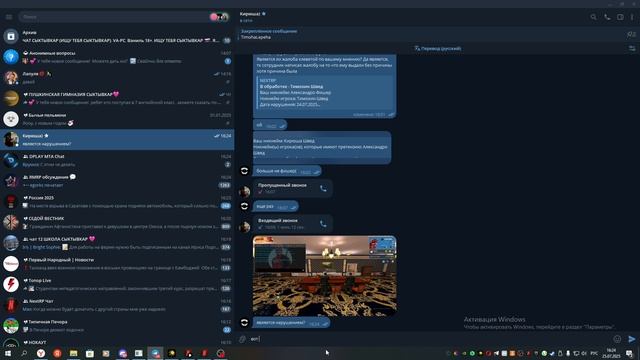Open the НОКАУТ channel
640x360 pixels.
click(x=117, y=342)
